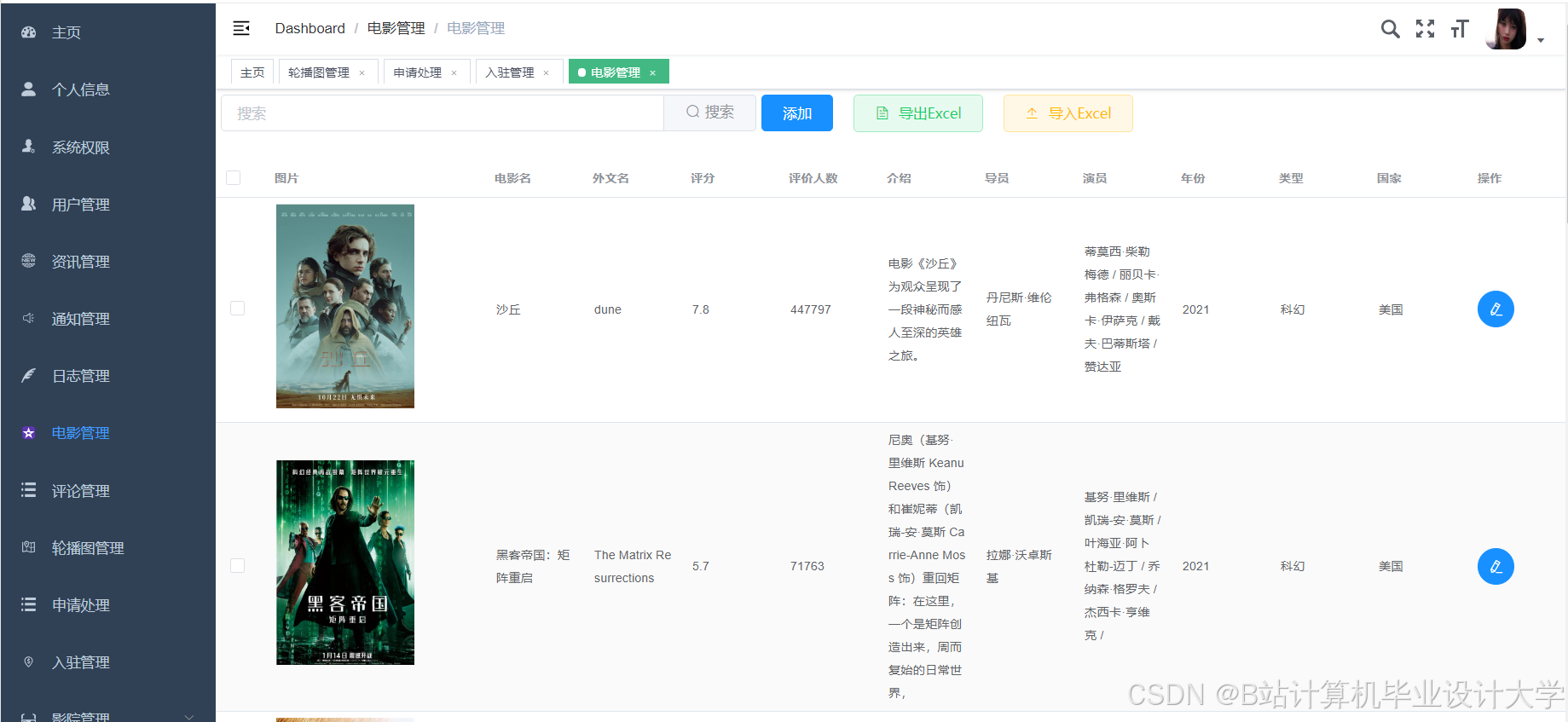The height and width of the screenshot is (722, 1568).
Task: Collapse sidebar with the hamburger icon
Action: (241, 28)
